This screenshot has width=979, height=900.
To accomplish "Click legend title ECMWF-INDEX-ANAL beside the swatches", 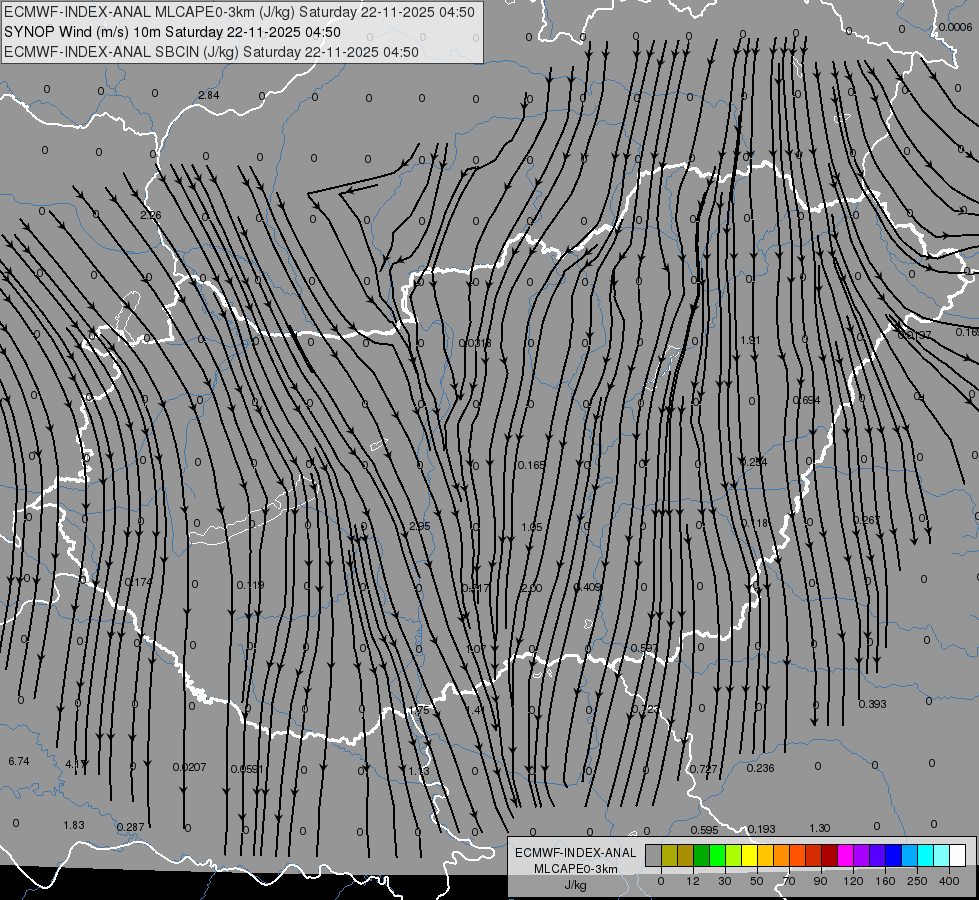I will pyautogui.click(x=576, y=853).
